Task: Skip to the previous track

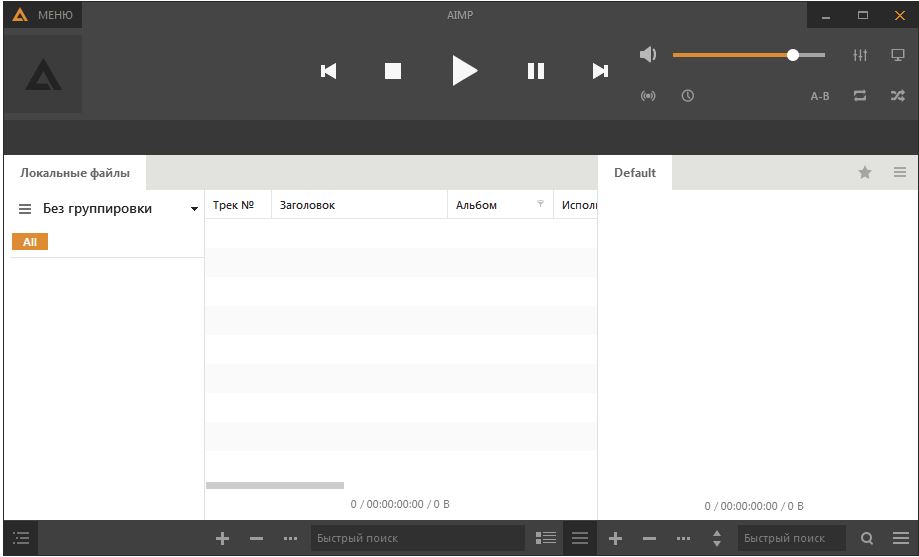Action: click(328, 71)
